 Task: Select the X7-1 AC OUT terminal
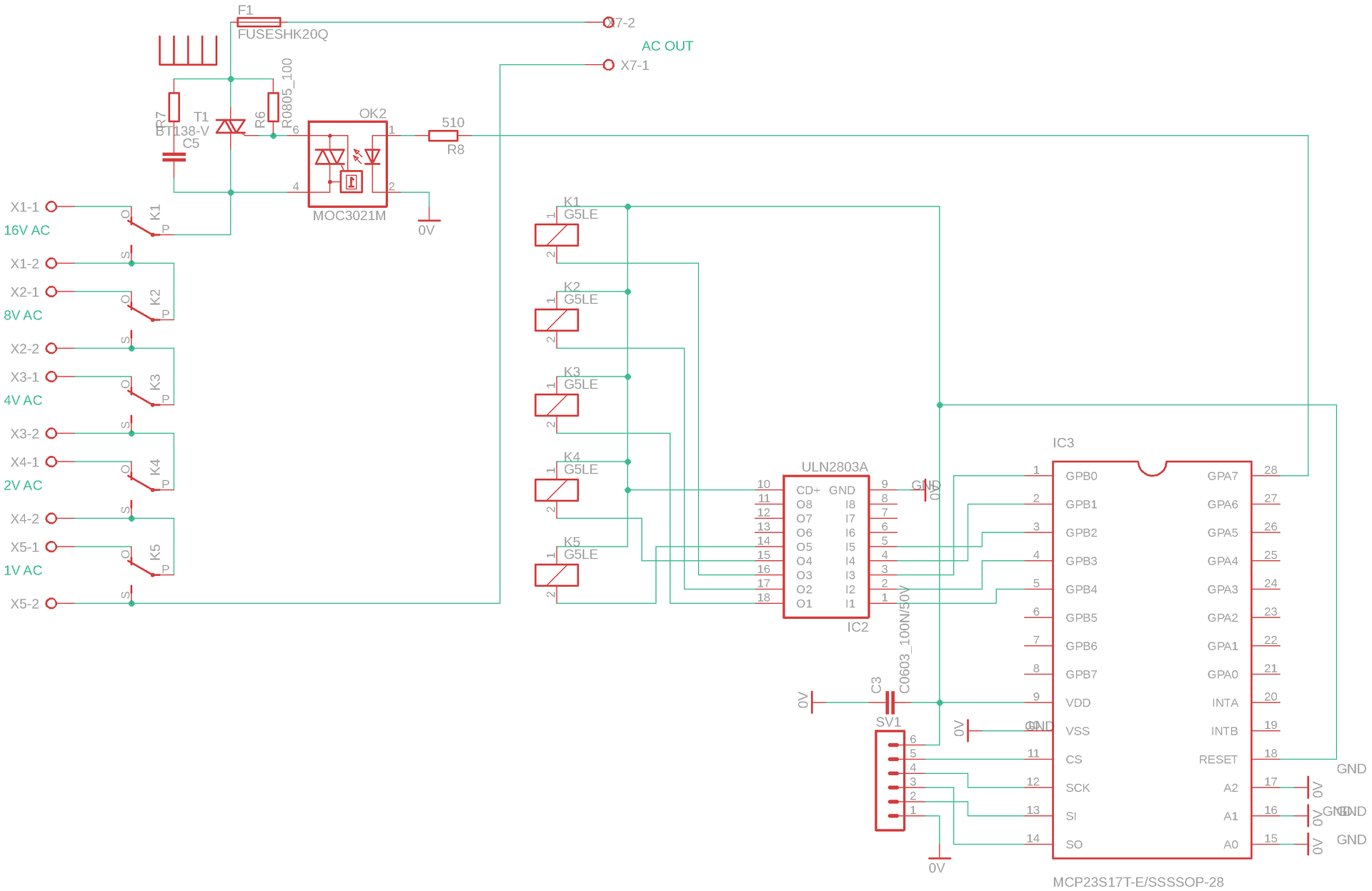pyautogui.click(x=608, y=65)
